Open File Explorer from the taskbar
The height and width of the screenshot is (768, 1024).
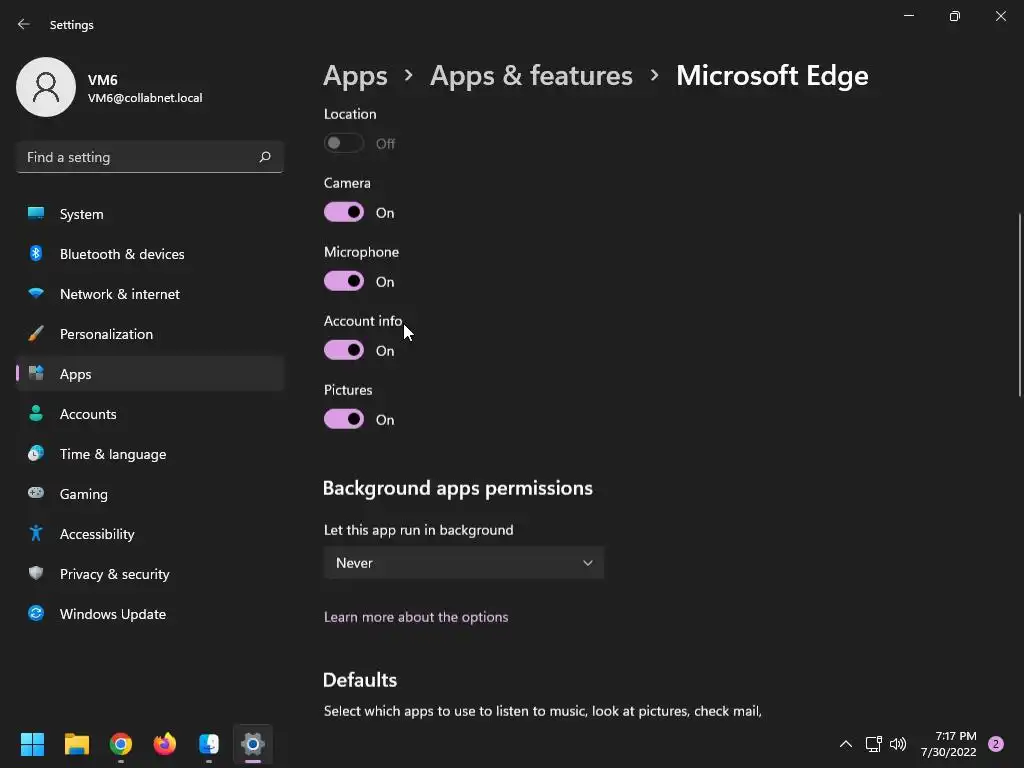[77, 744]
